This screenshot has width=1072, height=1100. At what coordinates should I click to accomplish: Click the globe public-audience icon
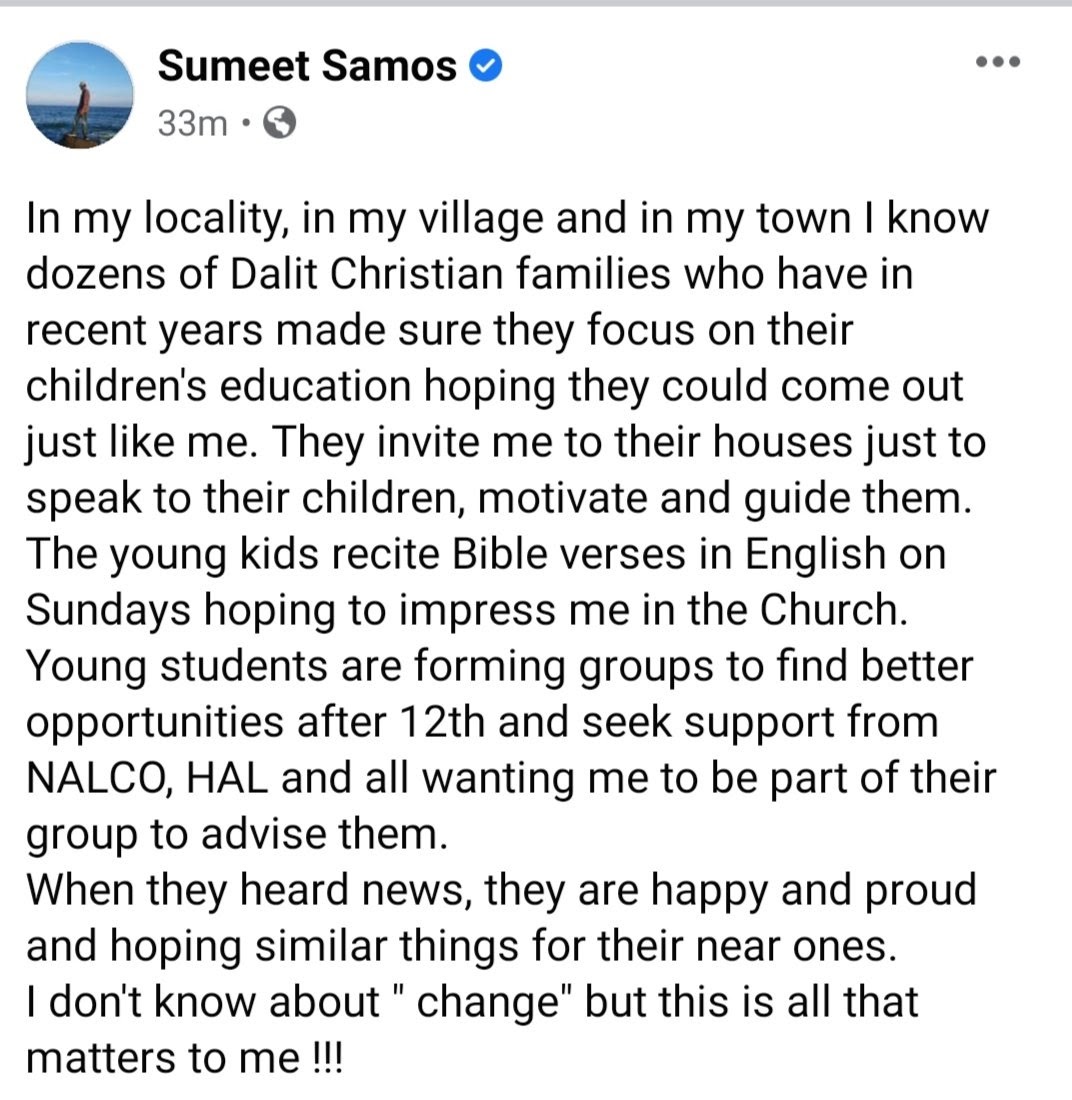pyautogui.click(x=278, y=124)
